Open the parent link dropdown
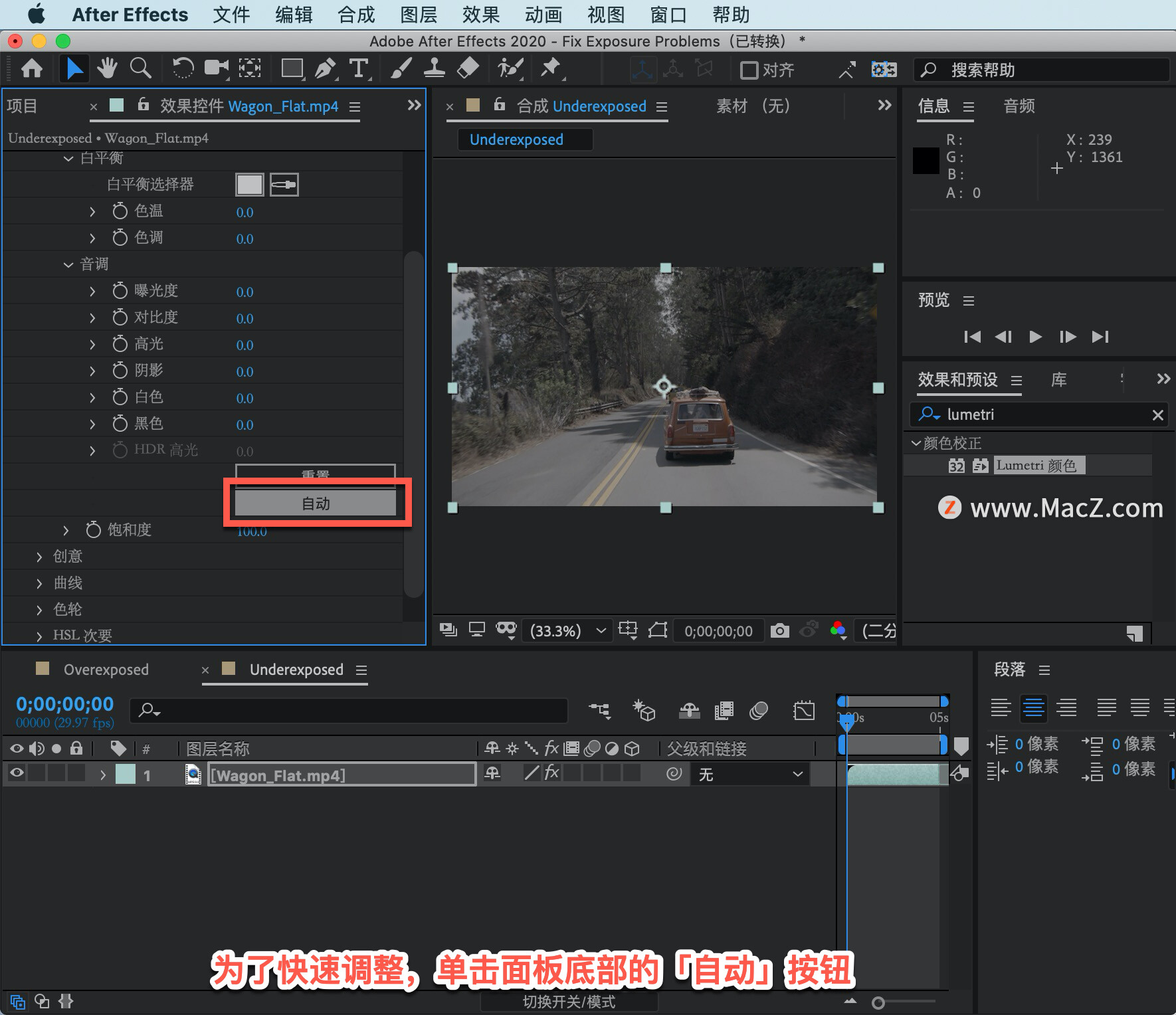The width and height of the screenshot is (1176, 1015). click(749, 774)
